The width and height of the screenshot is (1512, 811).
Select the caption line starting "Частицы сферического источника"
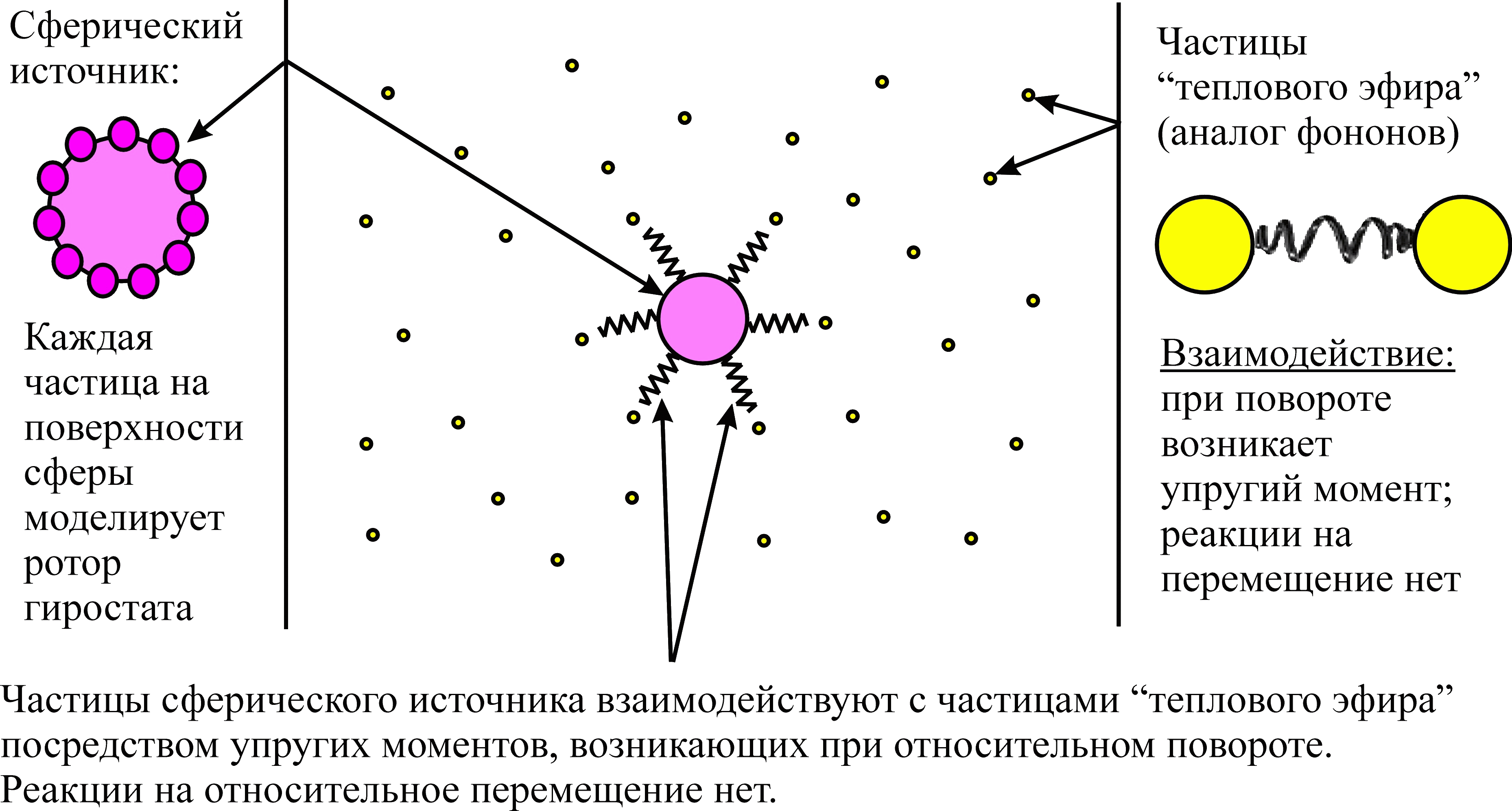[727, 701]
